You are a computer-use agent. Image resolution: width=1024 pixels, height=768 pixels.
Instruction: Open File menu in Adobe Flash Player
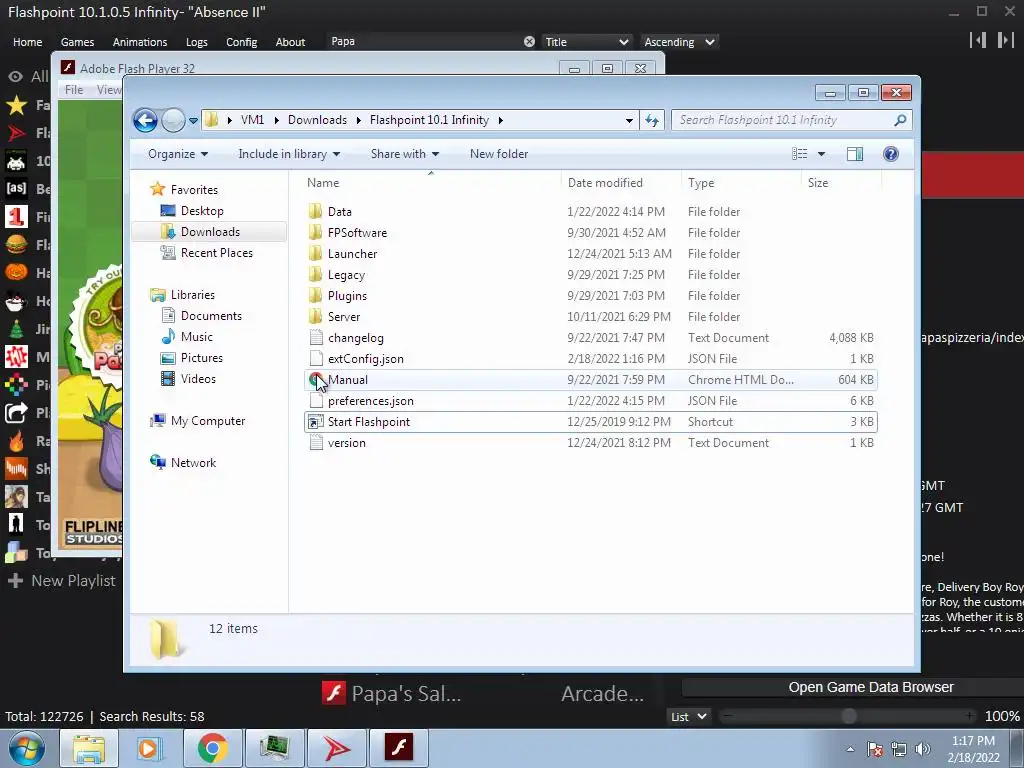click(x=74, y=89)
